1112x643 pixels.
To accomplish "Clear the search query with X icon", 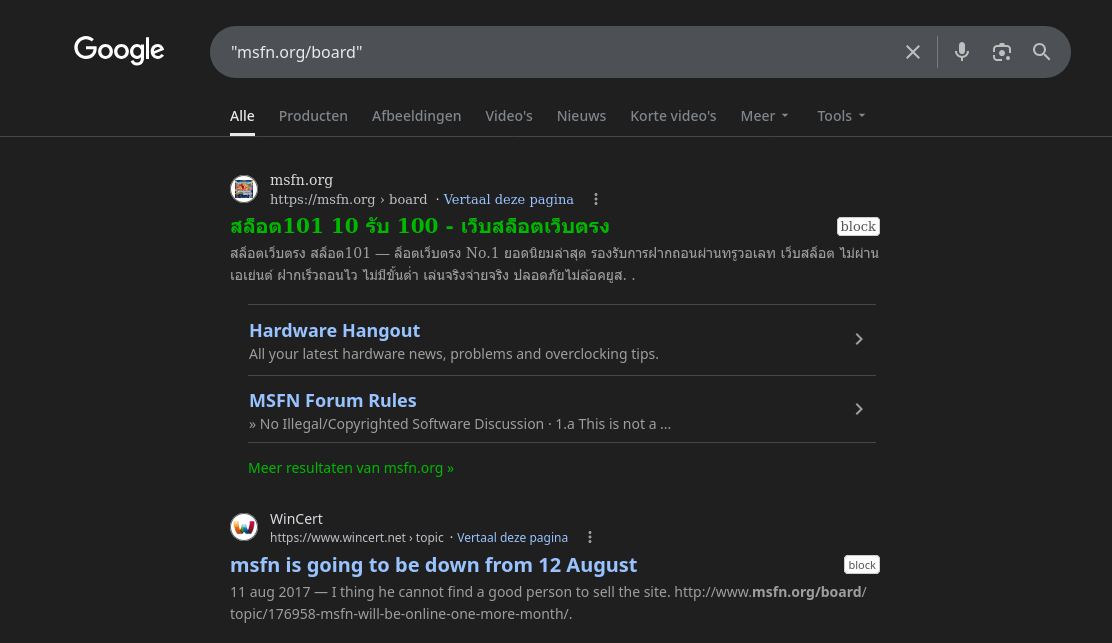I will click(x=913, y=52).
